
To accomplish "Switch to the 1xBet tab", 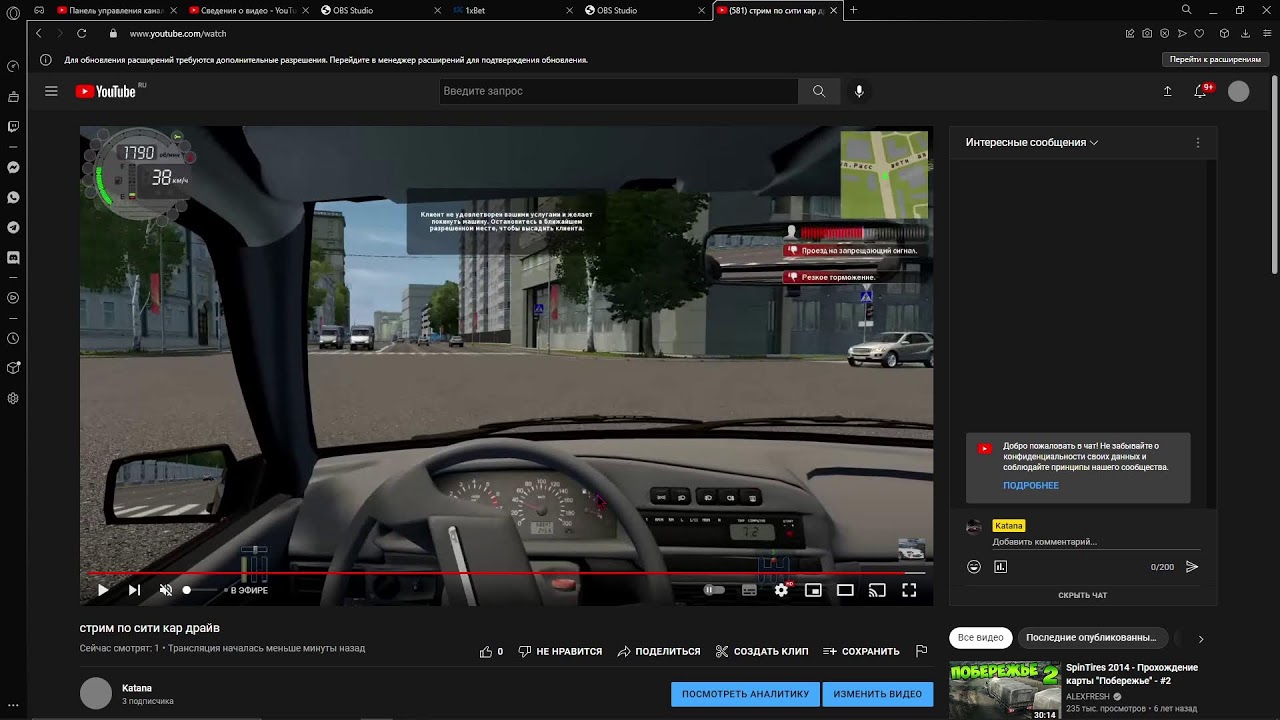I will coord(511,10).
